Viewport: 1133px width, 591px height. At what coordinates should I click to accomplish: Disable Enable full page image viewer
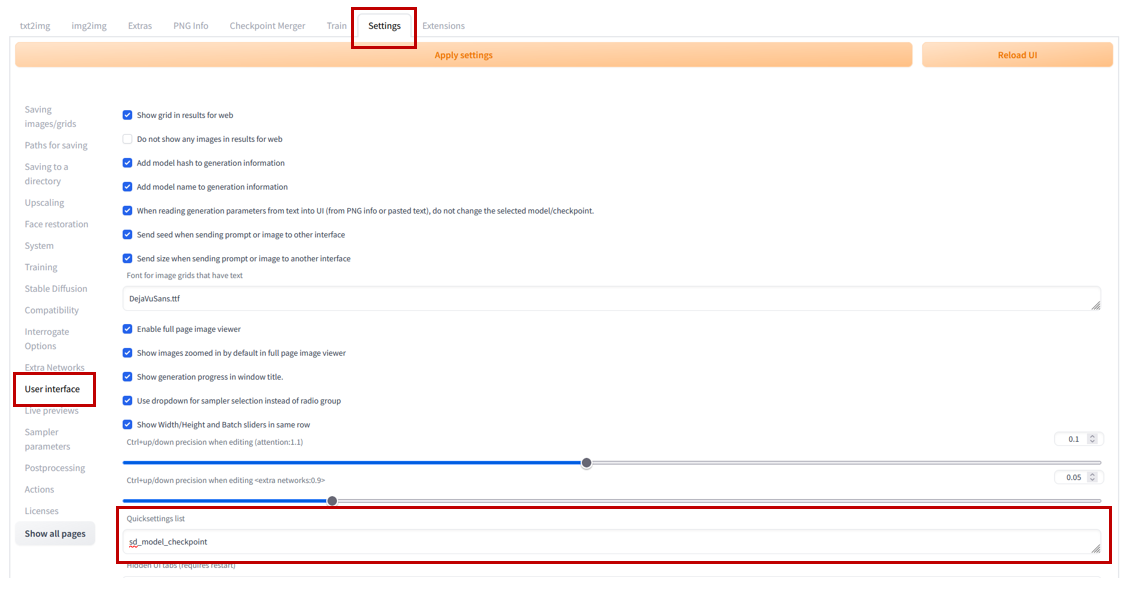point(128,329)
